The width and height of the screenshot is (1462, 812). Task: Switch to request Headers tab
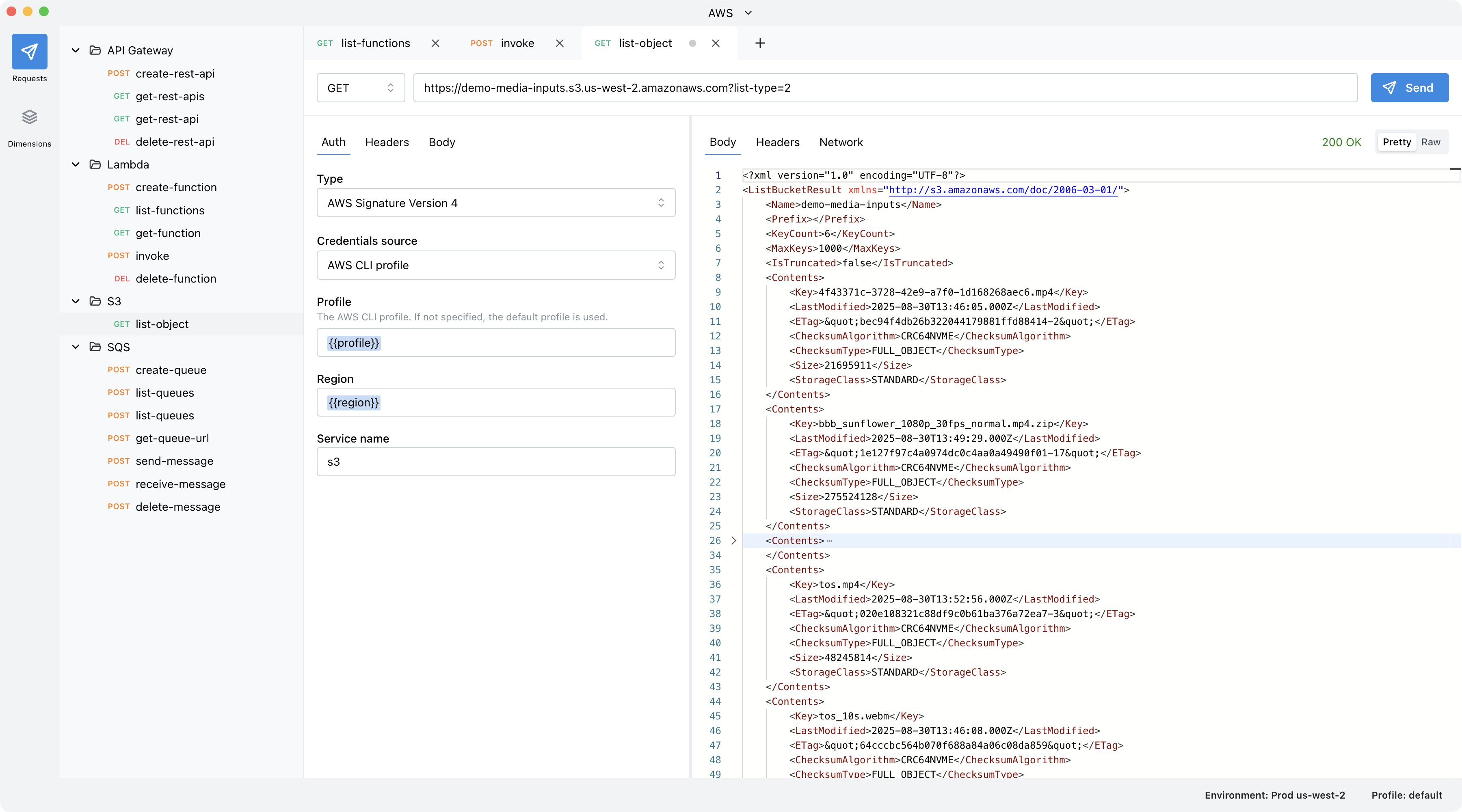point(387,143)
